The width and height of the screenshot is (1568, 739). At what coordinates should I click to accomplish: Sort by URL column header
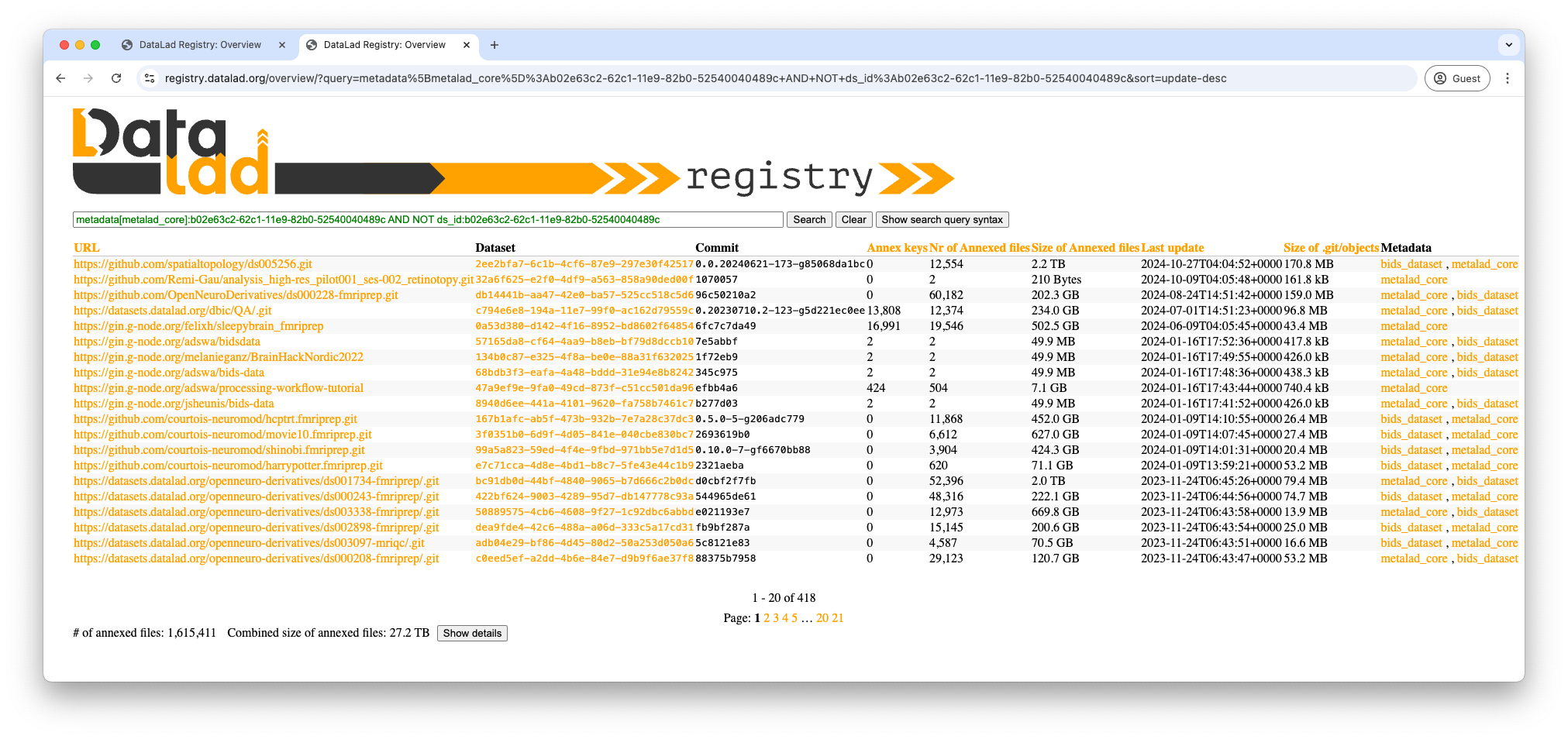pyautogui.click(x=87, y=248)
